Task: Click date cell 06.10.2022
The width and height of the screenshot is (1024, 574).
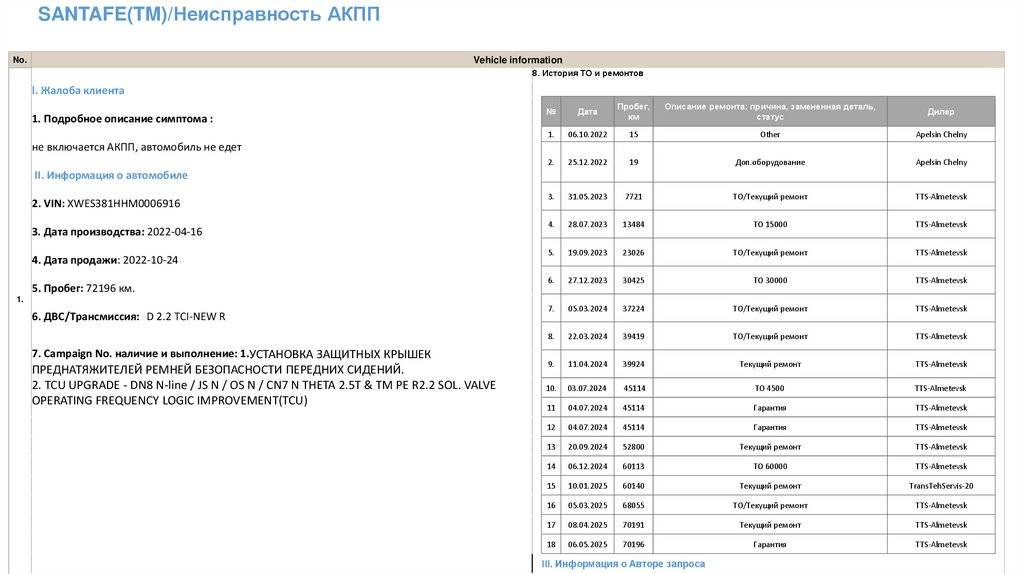Action: [587, 135]
